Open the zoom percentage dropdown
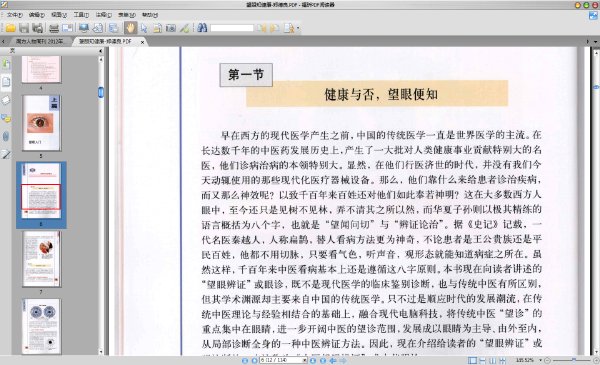The image size is (600, 365). (x=540, y=360)
